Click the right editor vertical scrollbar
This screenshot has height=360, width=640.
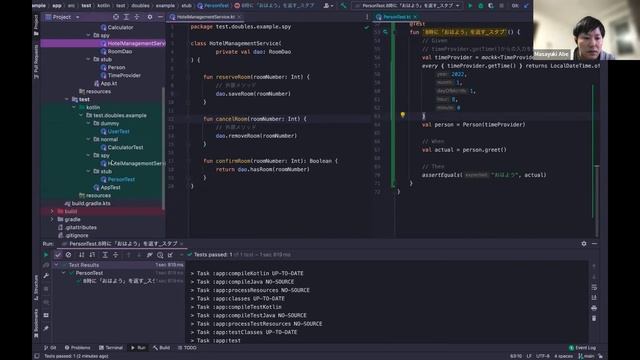point(597,200)
